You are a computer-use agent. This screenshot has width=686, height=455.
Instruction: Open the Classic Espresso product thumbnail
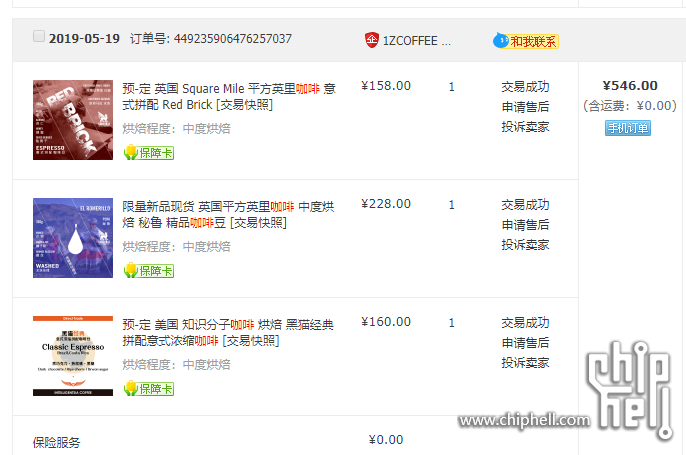click(73, 356)
